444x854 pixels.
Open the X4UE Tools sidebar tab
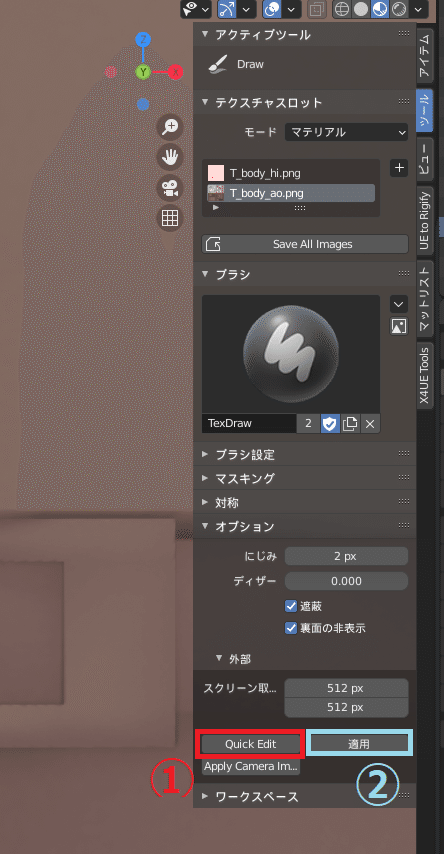pos(425,376)
